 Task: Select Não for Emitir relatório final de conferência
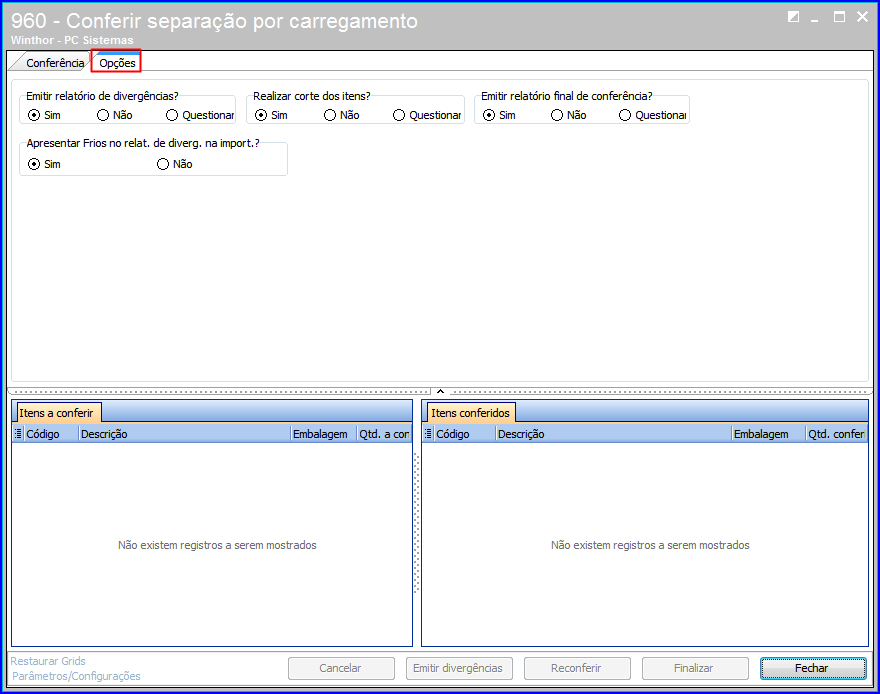coord(569,115)
